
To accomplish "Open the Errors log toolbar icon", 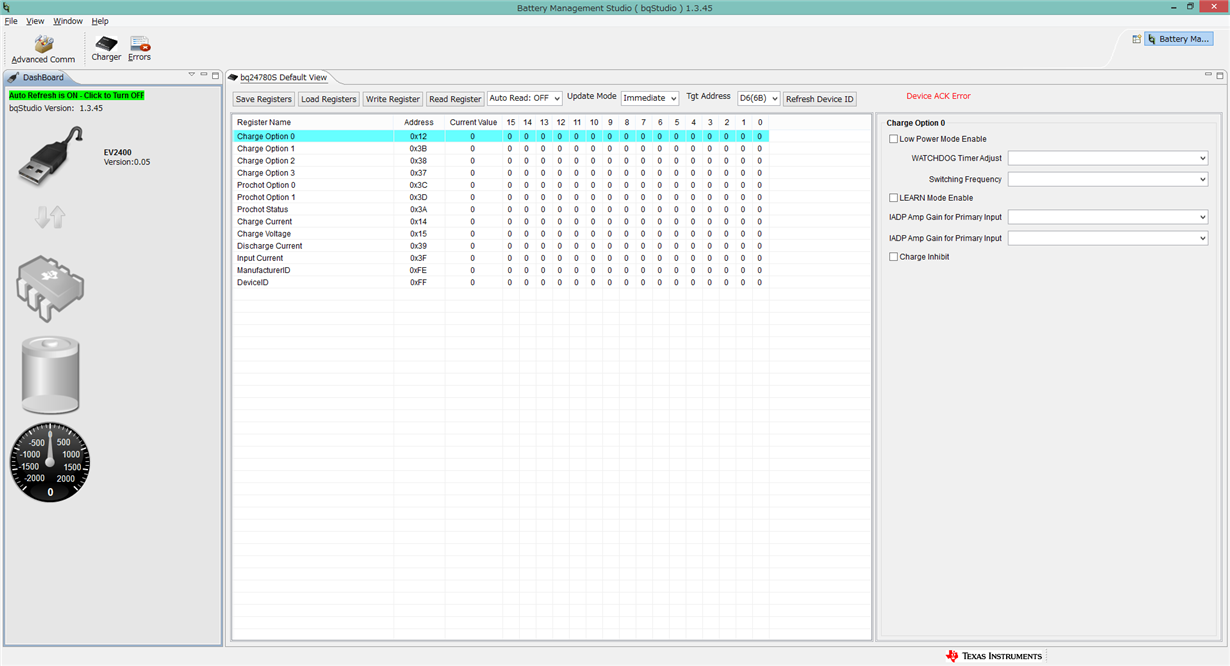I will 139,49.
